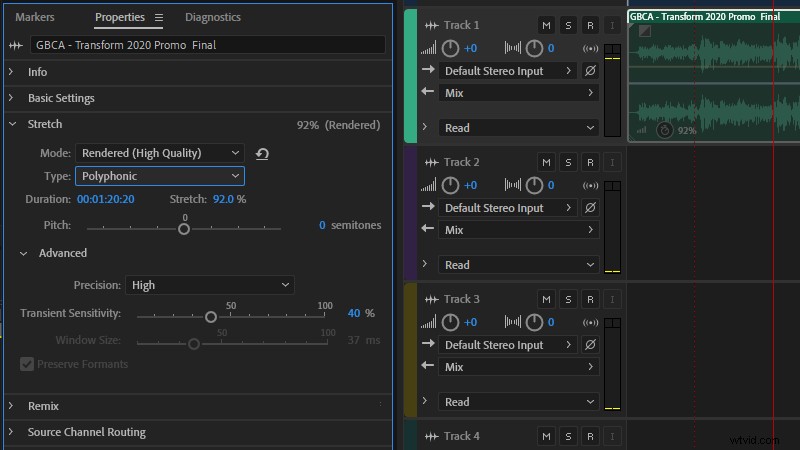Click the clip stretch stopwatch icon
Viewport: 800px width, 450px height.
665,130
